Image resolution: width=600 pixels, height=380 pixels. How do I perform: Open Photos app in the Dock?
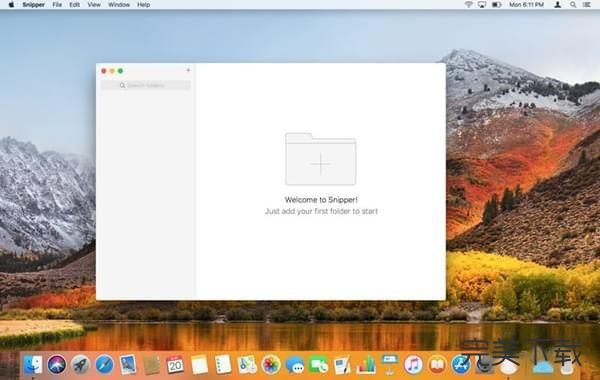(x=271, y=364)
